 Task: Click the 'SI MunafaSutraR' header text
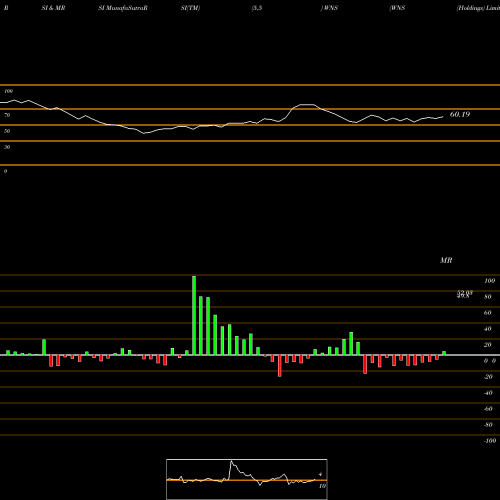(123, 8)
